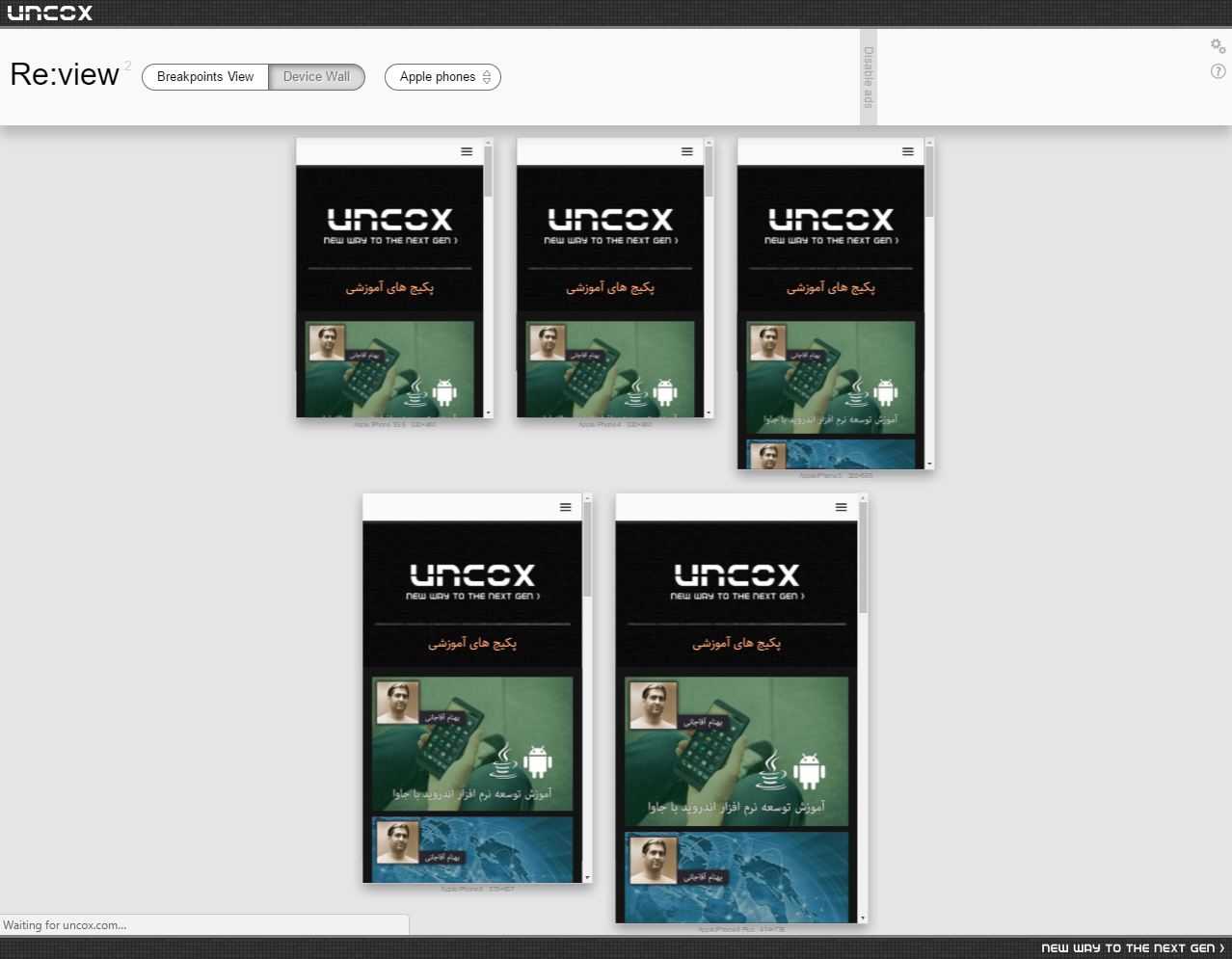Open the help question mark icon
Image resolution: width=1232 pixels, height=959 pixels.
coord(1219,71)
